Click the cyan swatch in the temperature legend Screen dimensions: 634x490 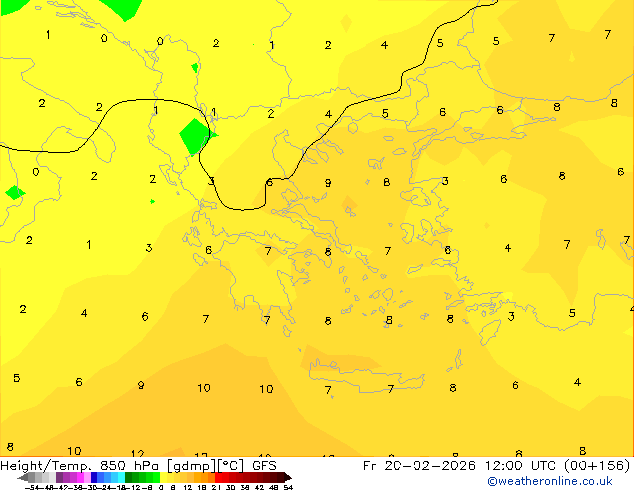pyautogui.click(x=121, y=477)
